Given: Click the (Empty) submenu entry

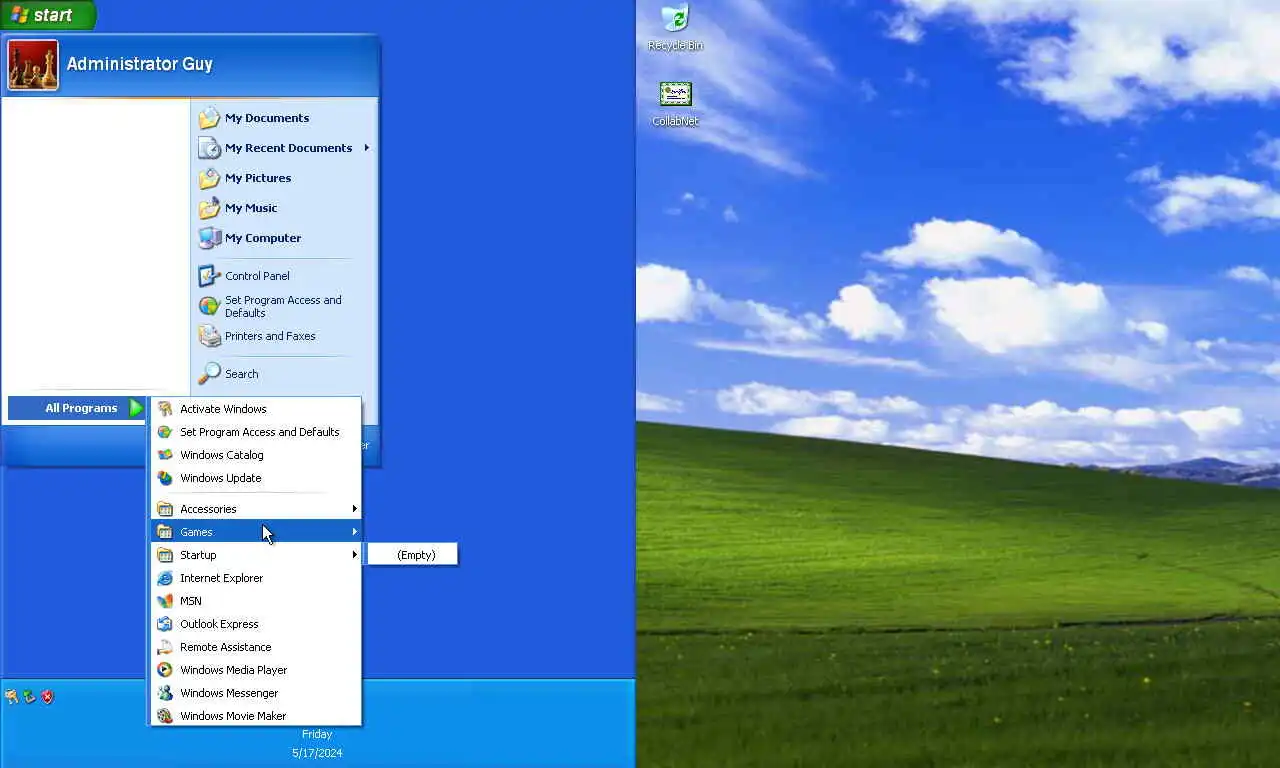Looking at the screenshot, I should pos(413,555).
